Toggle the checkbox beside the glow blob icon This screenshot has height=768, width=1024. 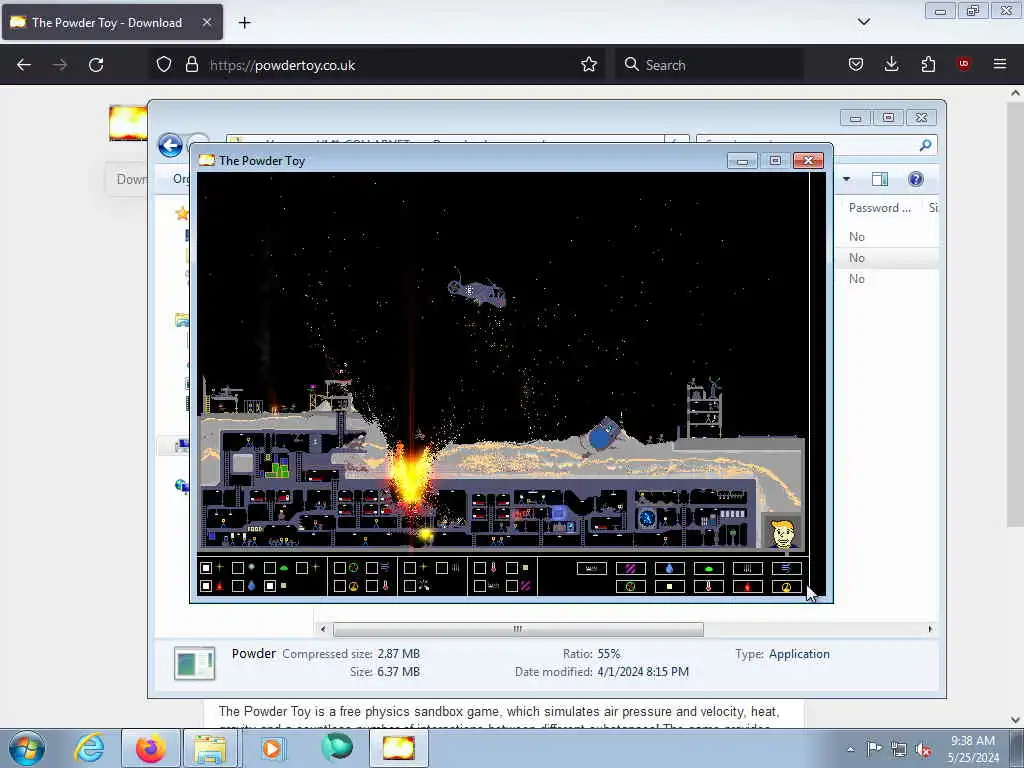coord(238,568)
